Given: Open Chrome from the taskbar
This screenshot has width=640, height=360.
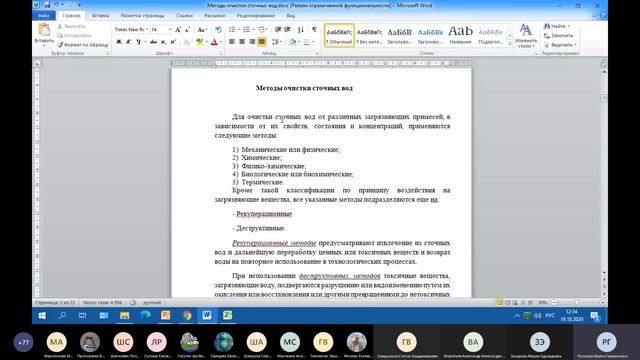Looking at the screenshot, I should pos(186,315).
